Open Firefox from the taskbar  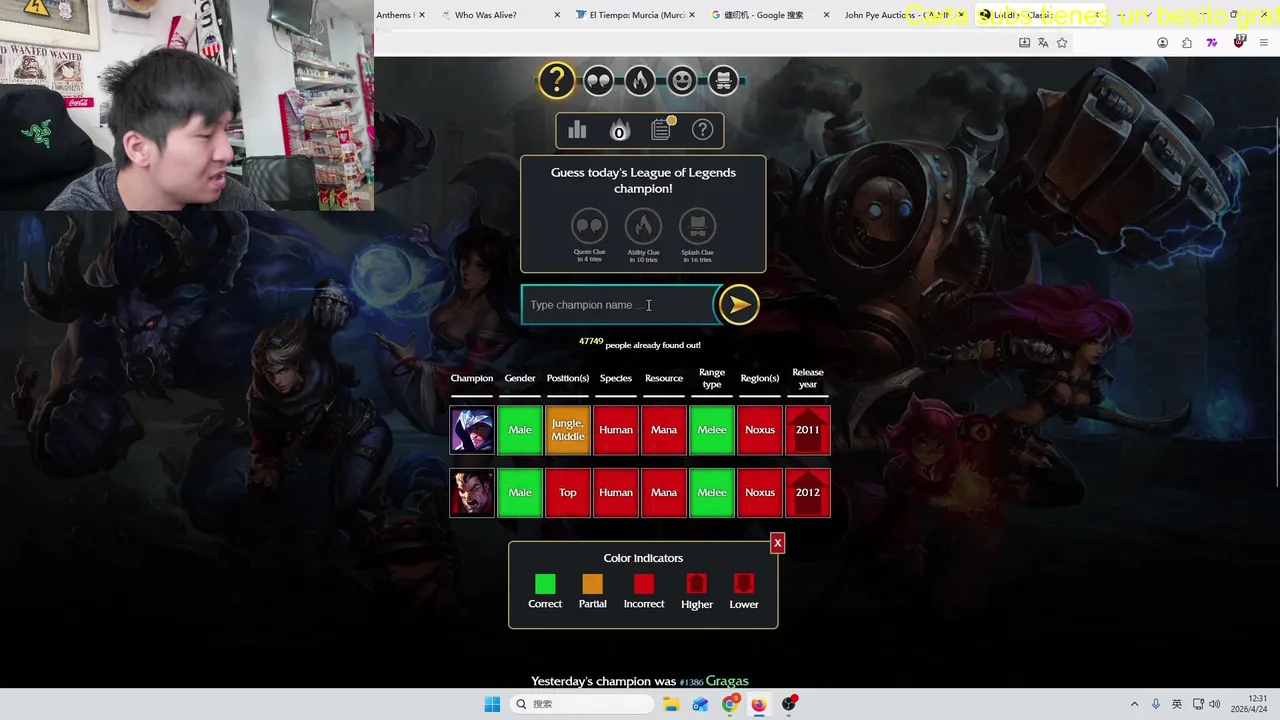tap(759, 704)
